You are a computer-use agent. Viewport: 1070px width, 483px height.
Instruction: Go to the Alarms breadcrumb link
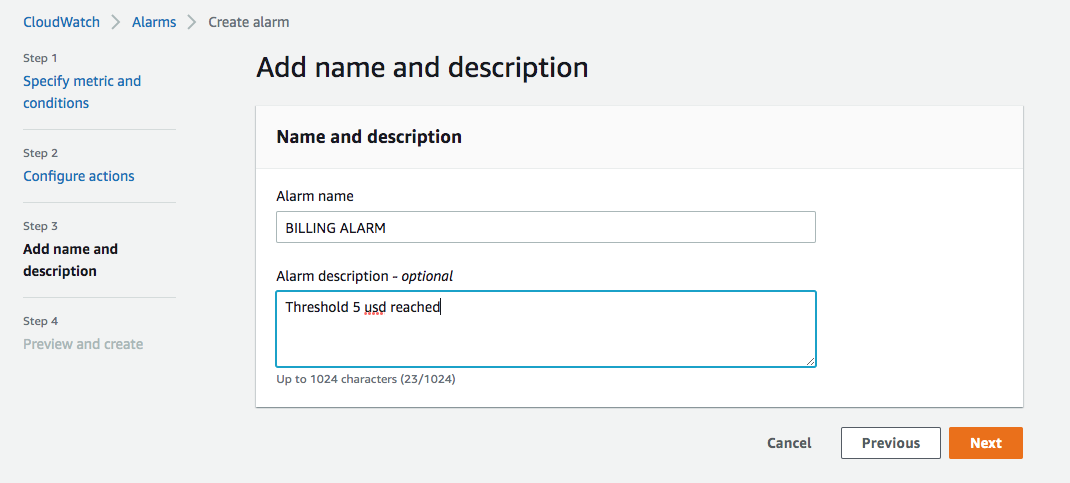coord(154,21)
